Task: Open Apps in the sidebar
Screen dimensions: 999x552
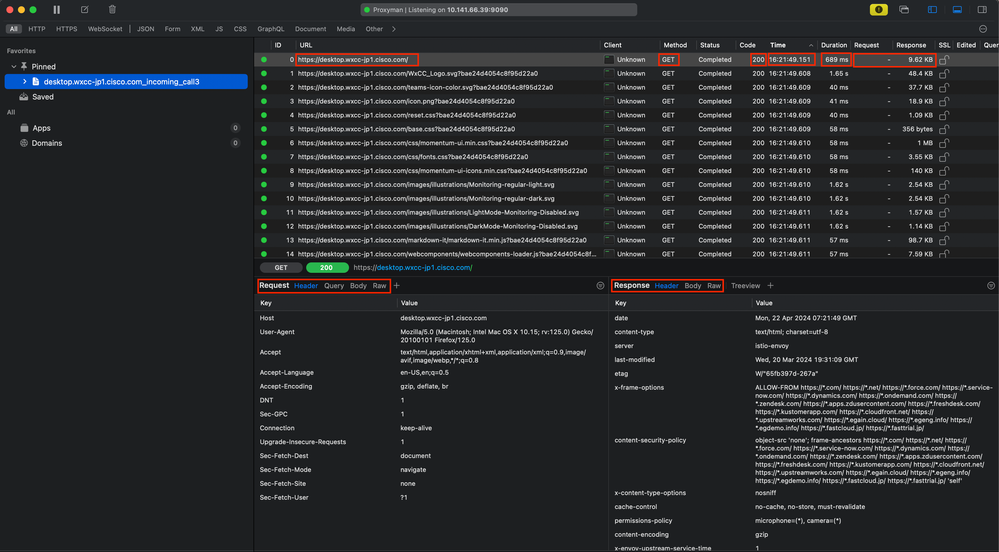Action: 41,128
